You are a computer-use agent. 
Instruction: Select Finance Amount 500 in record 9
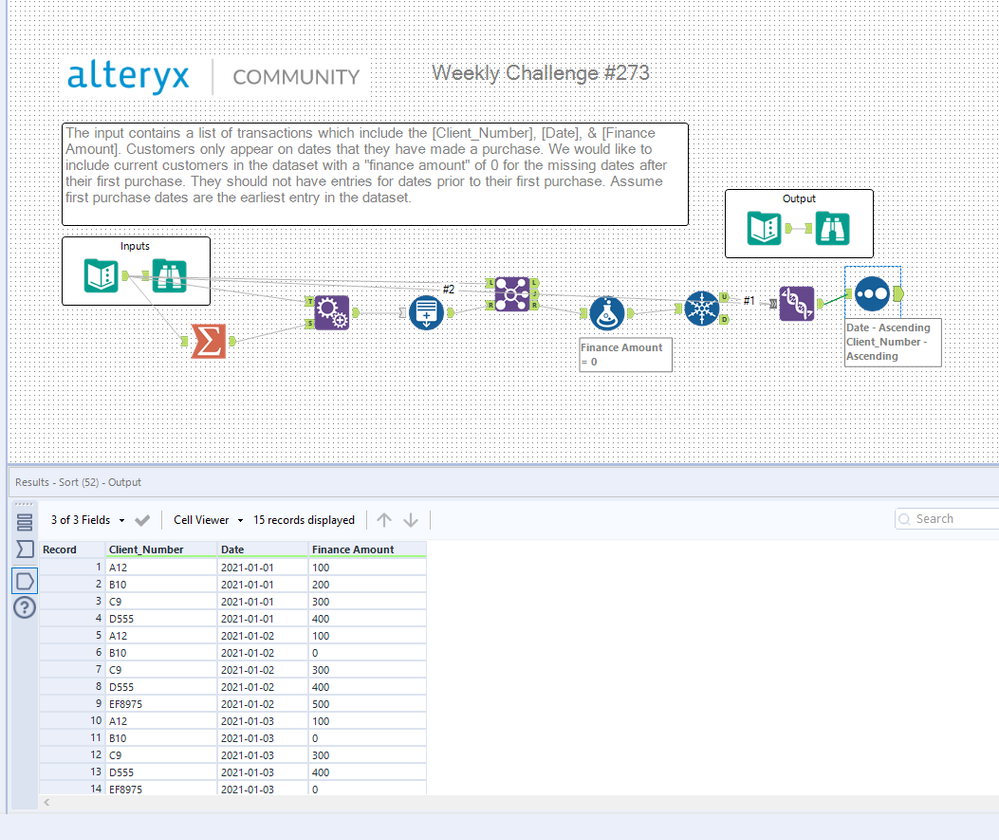[x=367, y=704]
